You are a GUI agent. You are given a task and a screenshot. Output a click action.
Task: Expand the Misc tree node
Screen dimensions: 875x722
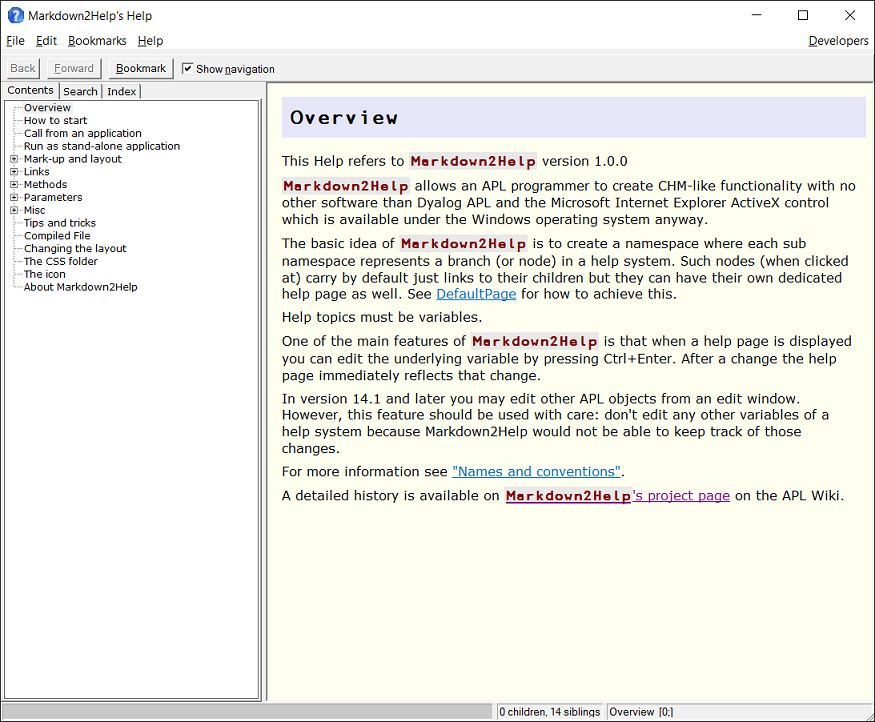pyautogui.click(x=14, y=210)
